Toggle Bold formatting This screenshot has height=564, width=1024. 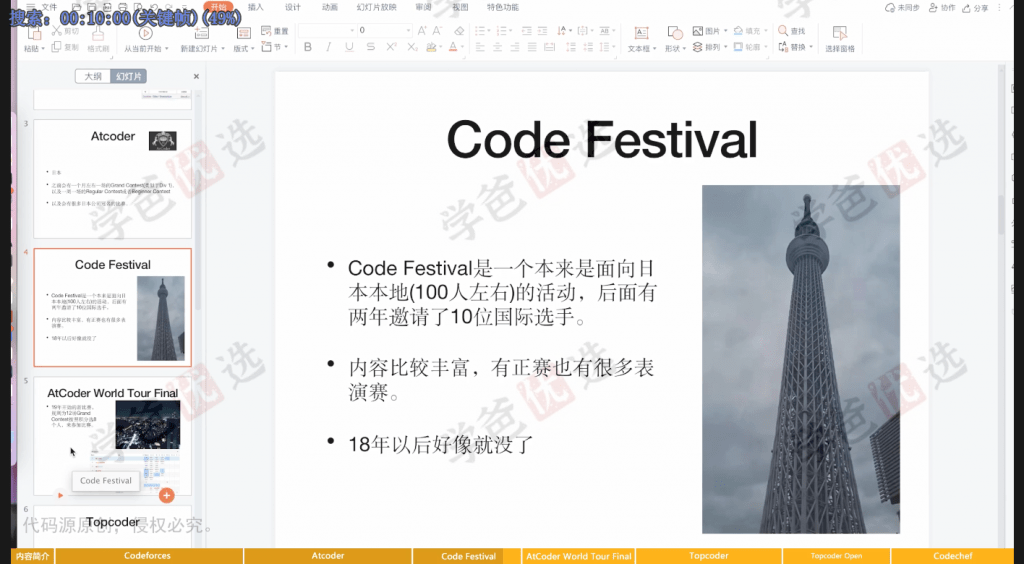point(308,47)
